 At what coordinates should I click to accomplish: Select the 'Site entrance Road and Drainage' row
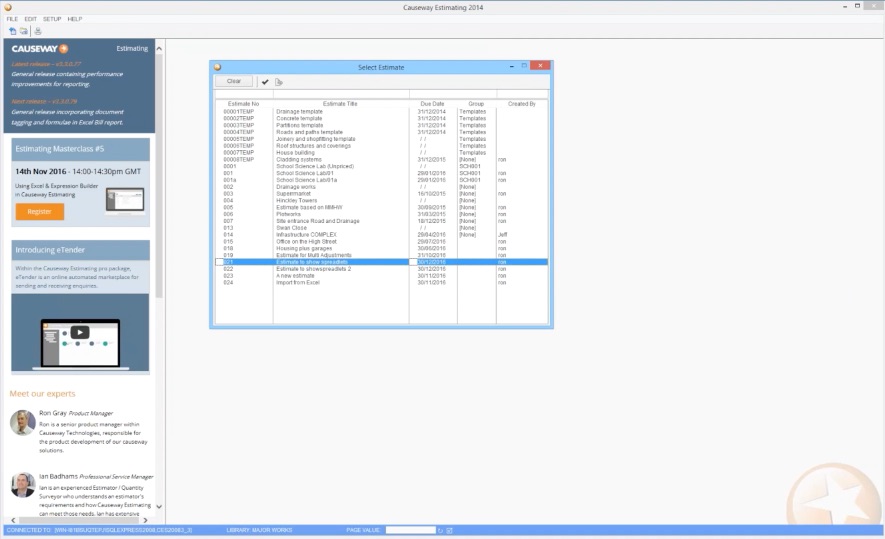tap(382, 221)
